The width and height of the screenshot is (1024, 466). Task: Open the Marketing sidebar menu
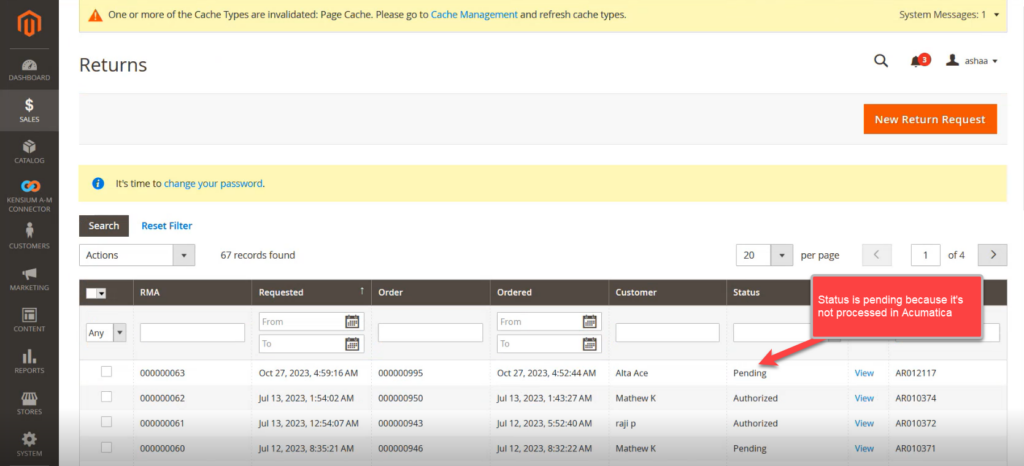pos(29,279)
